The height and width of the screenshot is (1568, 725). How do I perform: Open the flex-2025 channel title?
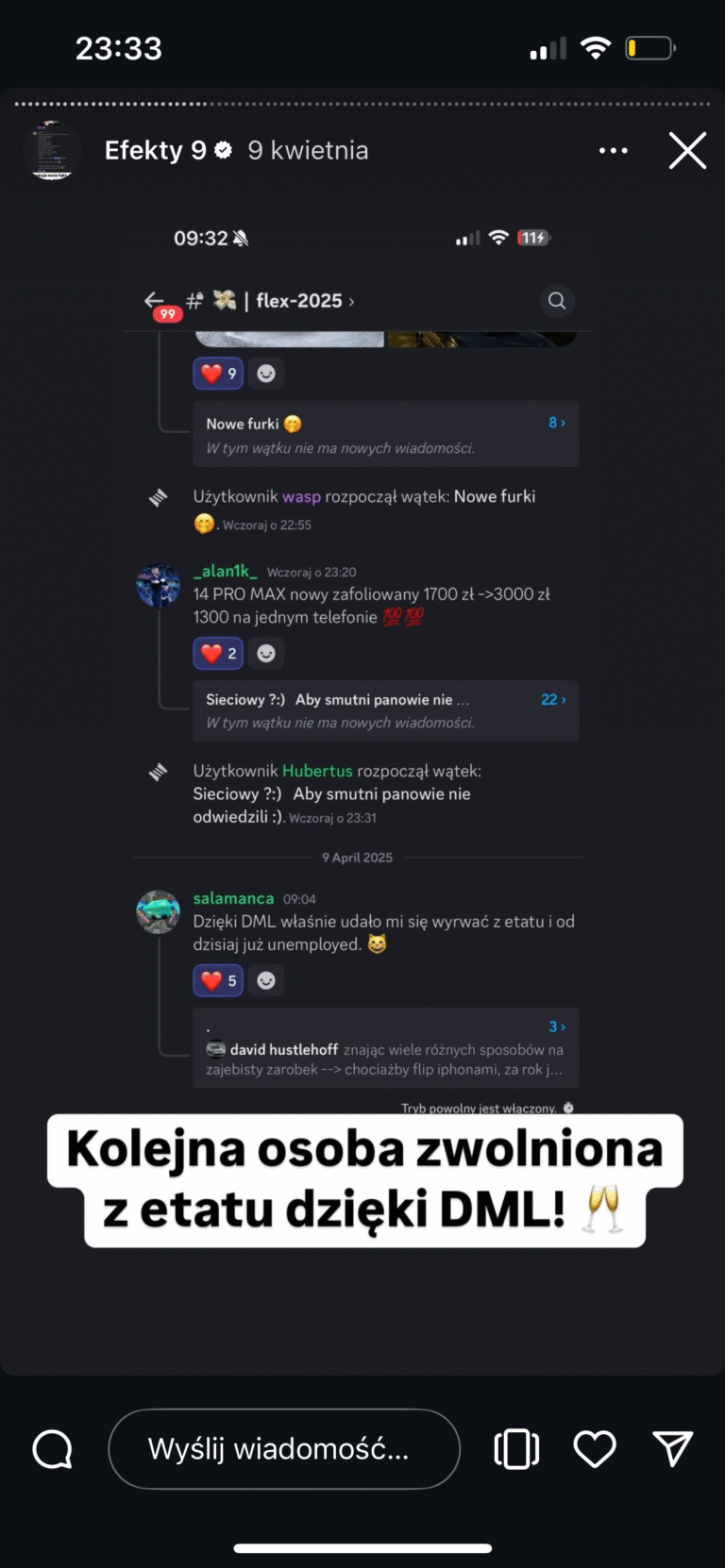pyautogui.click(x=299, y=301)
